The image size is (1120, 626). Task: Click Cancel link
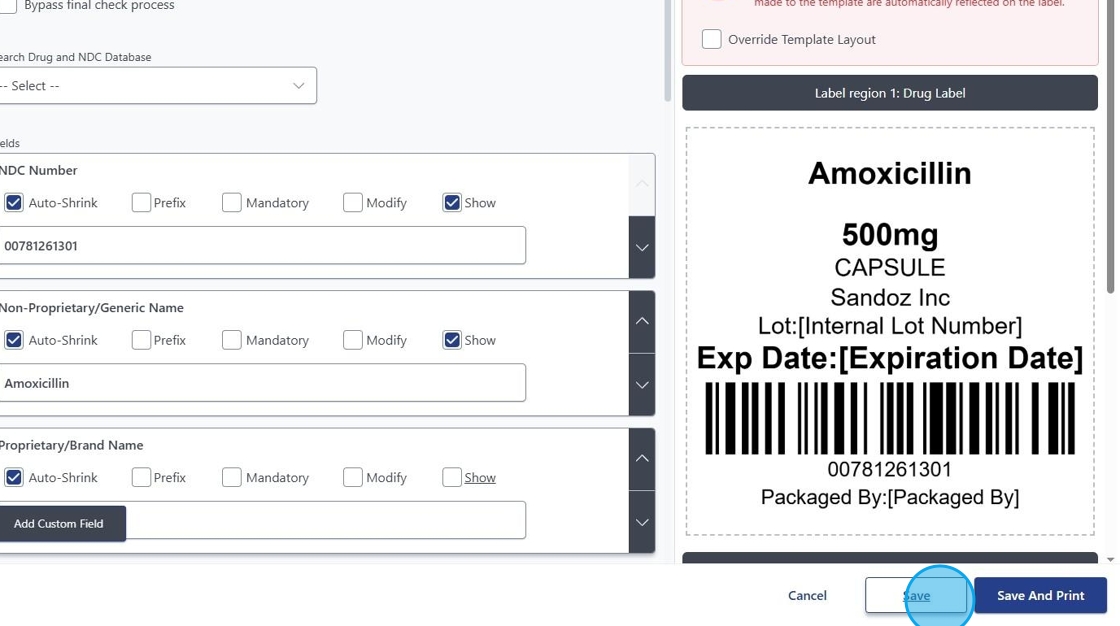pyautogui.click(x=807, y=595)
